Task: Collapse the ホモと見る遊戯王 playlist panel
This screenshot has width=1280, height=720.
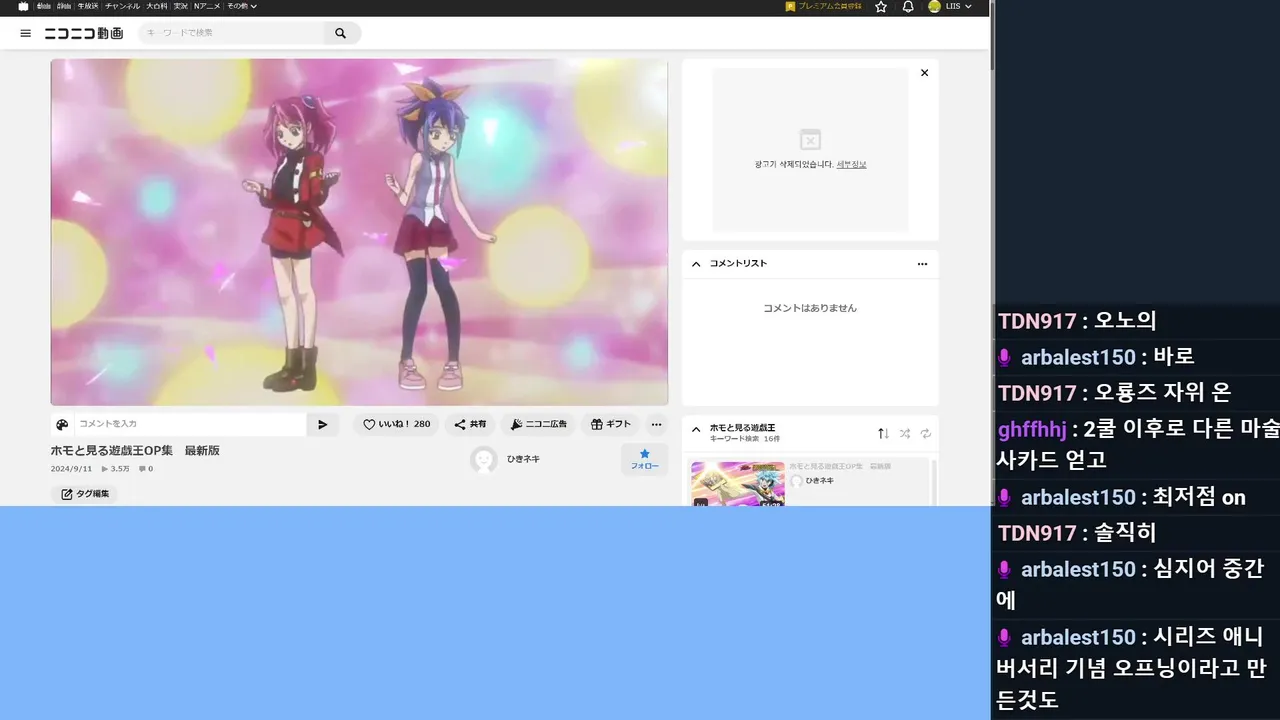Action: [696, 429]
